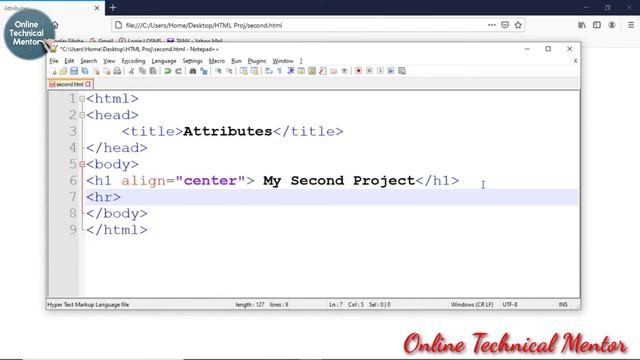Click the Show All Characters icon
The height and width of the screenshot is (360, 640).
(x=280, y=71)
